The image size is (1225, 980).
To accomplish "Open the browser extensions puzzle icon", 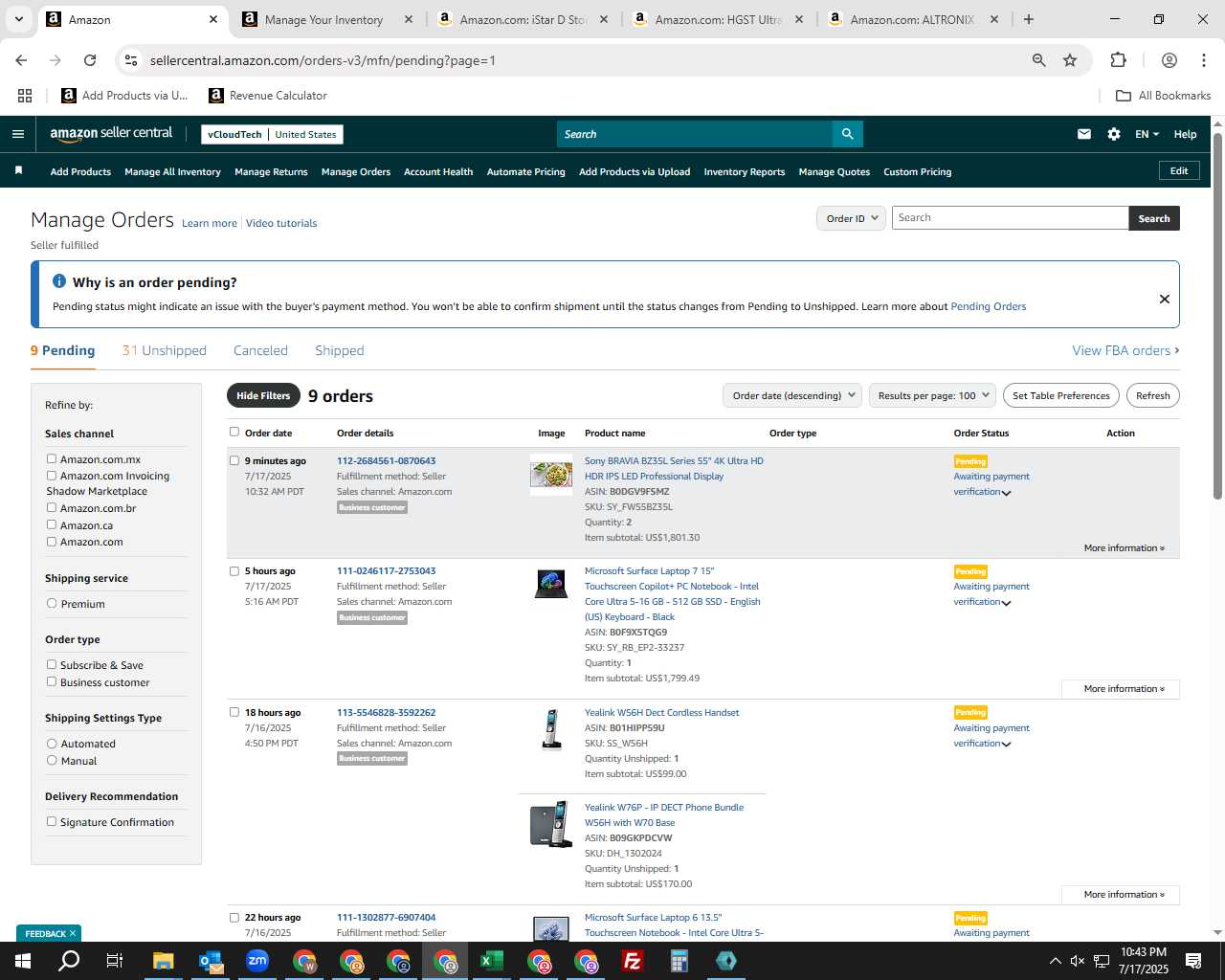I will (x=1118, y=60).
